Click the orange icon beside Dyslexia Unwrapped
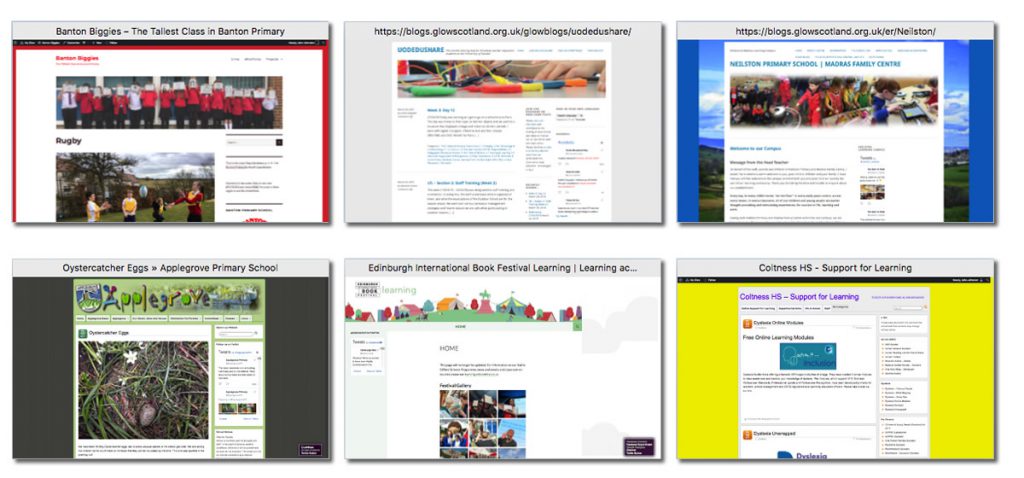The width and height of the screenshot is (1024, 478). pyautogui.click(x=748, y=434)
